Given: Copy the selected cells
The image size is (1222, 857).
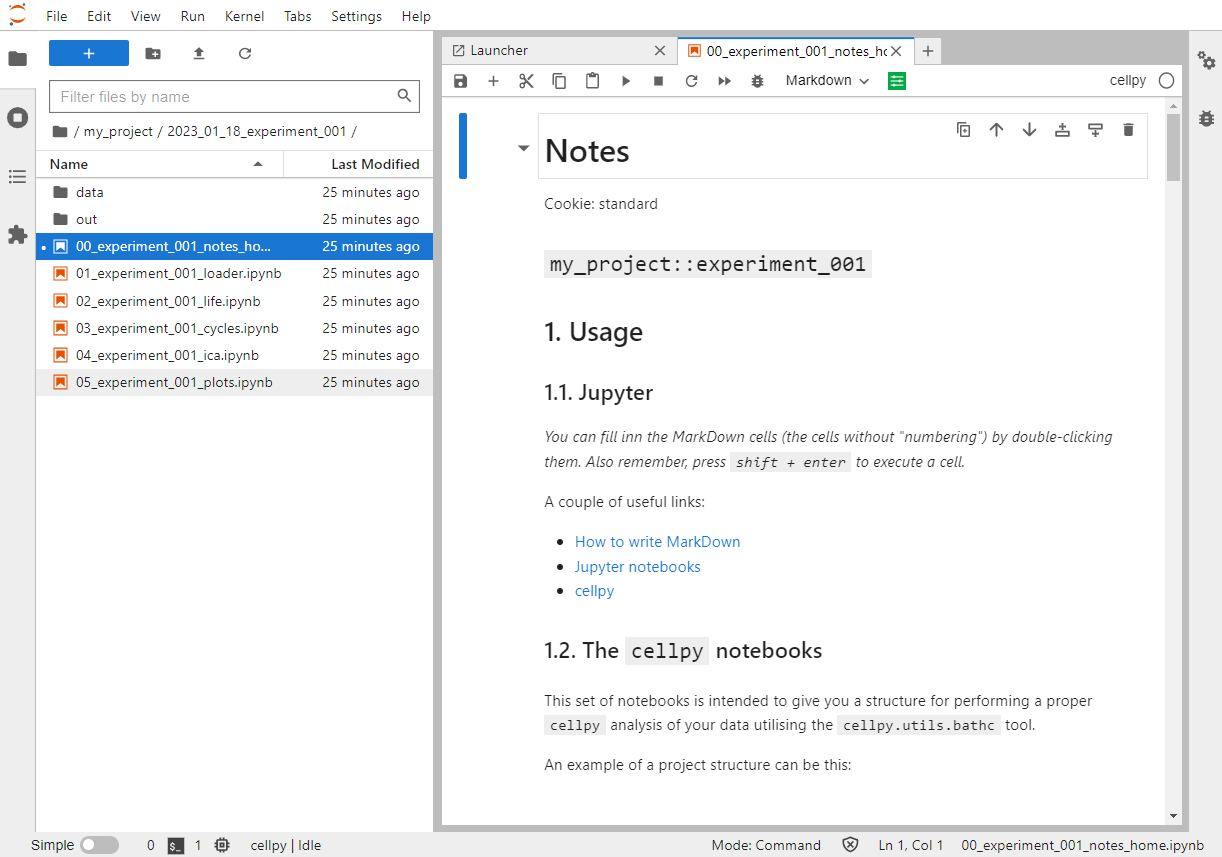Looking at the screenshot, I should [x=559, y=81].
